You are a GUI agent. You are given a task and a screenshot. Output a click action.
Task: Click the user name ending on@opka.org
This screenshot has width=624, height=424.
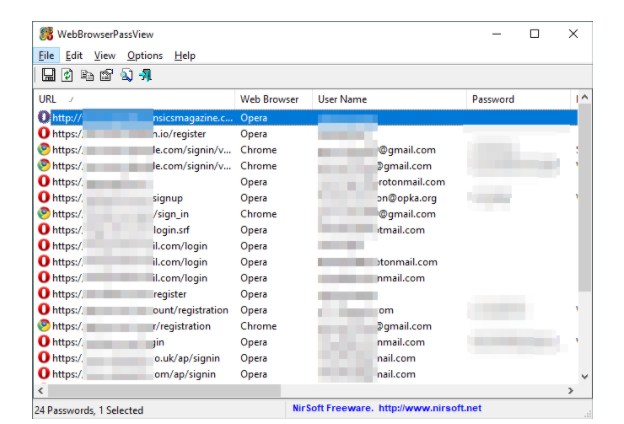coord(377,198)
